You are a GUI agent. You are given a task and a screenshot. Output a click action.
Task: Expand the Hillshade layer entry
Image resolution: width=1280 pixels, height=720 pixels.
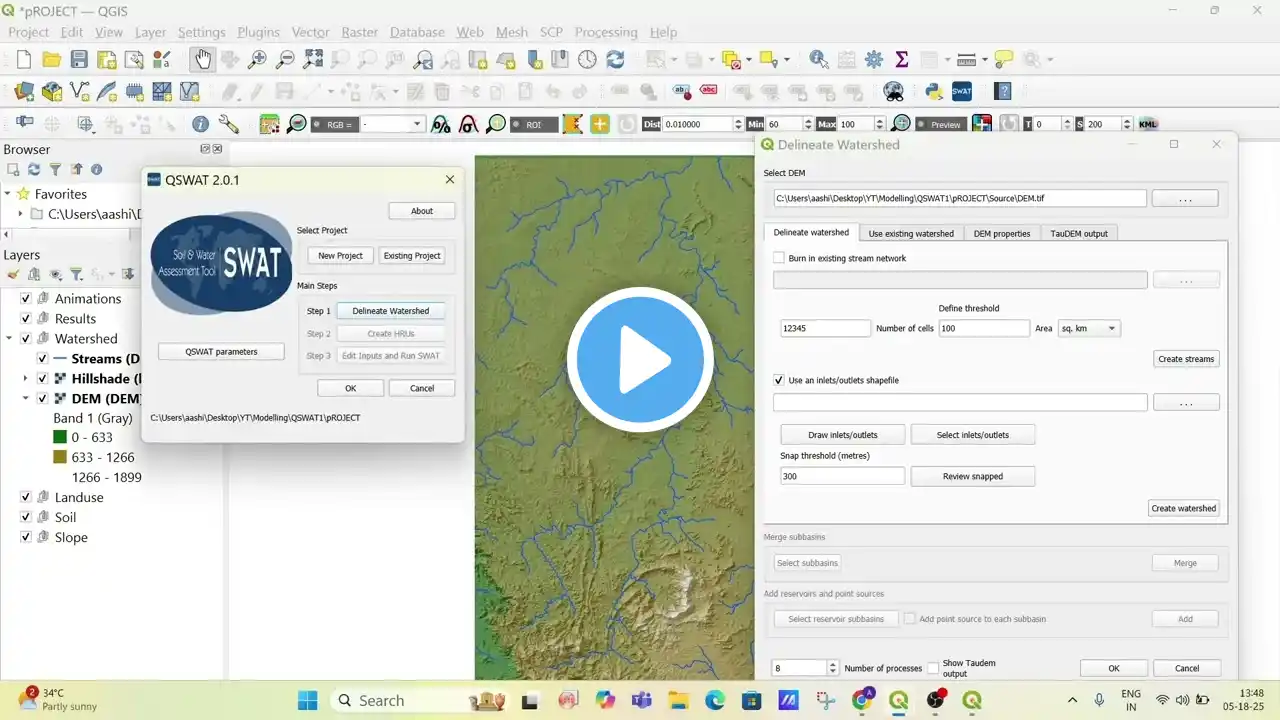point(25,379)
